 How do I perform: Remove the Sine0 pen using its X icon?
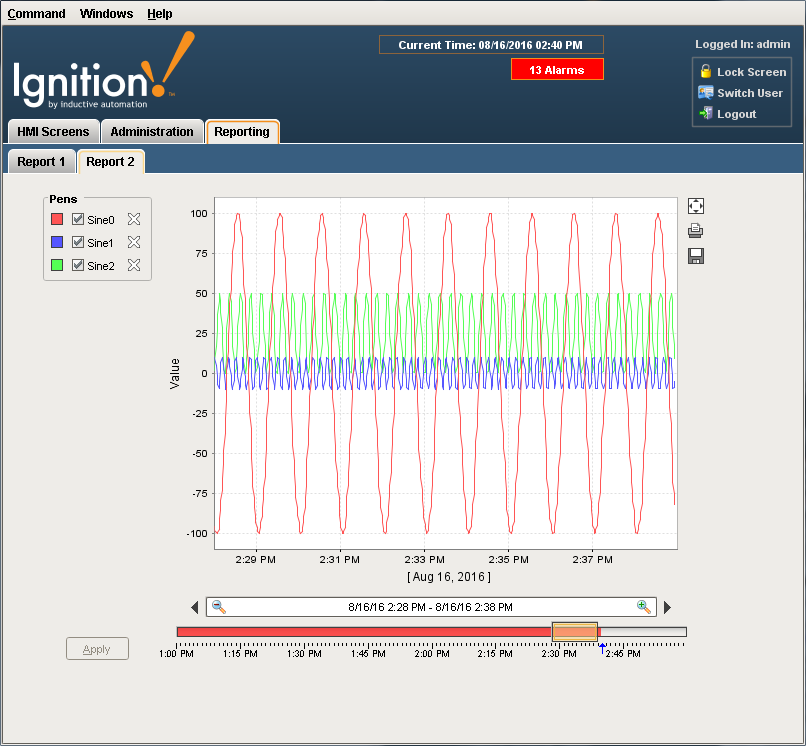(x=135, y=219)
